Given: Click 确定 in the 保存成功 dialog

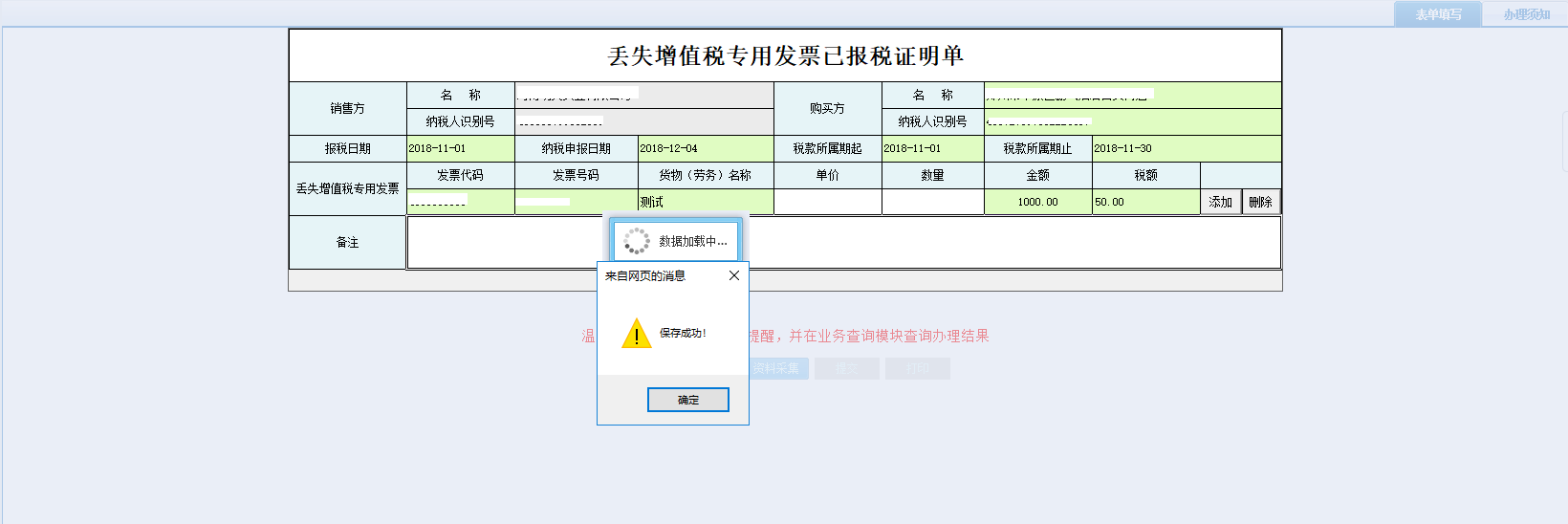Looking at the screenshot, I should point(687,400).
